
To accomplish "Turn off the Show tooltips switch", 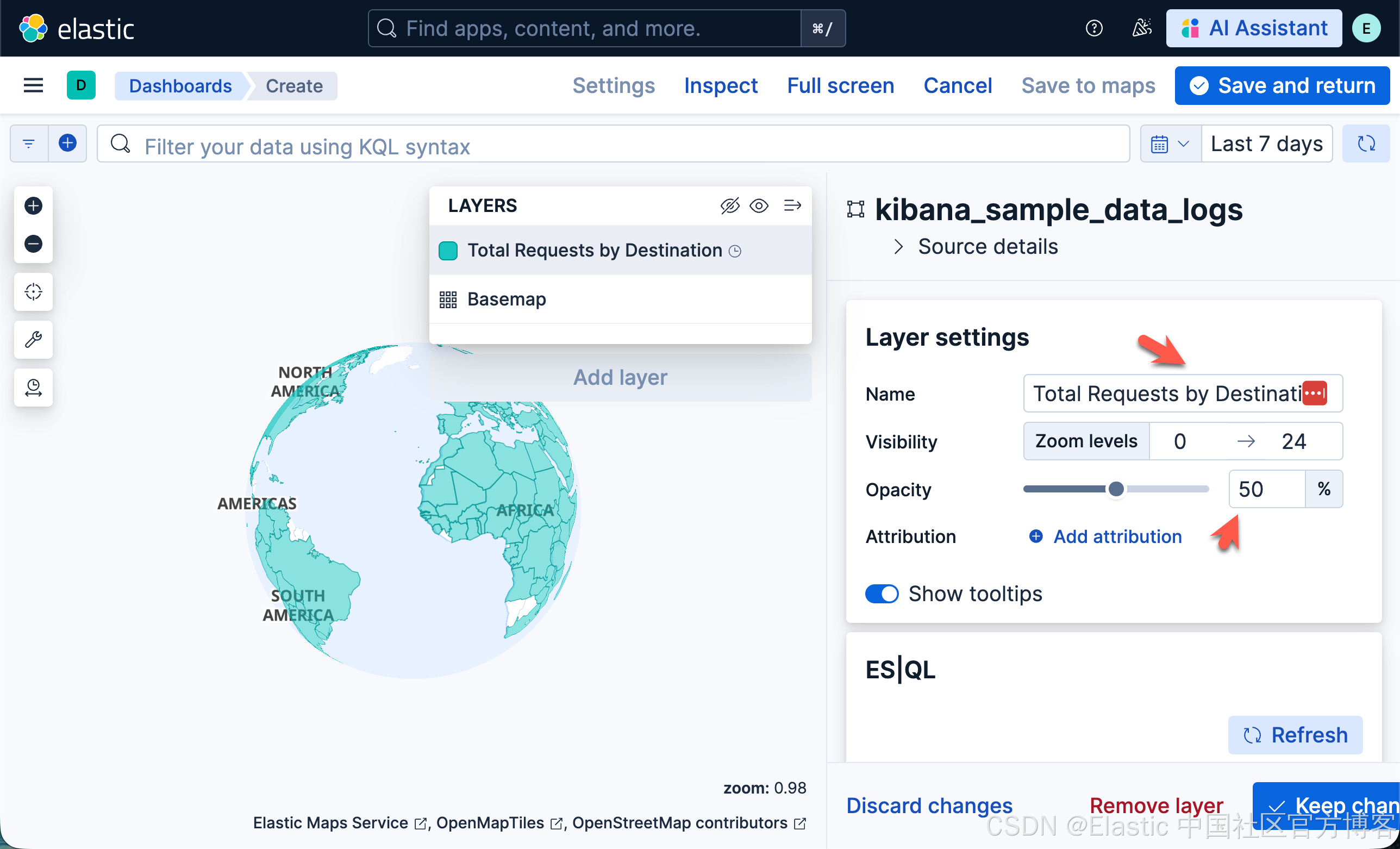I will [882, 594].
